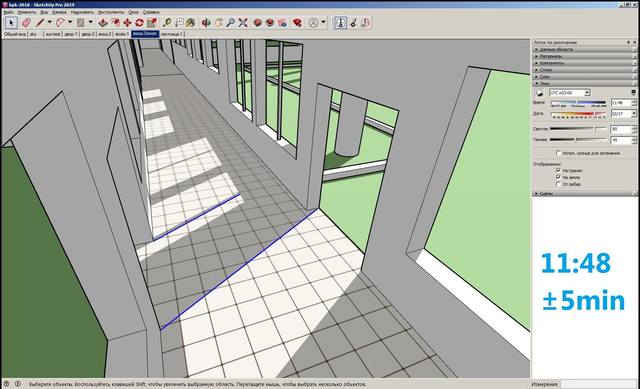Click the time field showing 11:48
640x389 pixels.
(x=621, y=103)
